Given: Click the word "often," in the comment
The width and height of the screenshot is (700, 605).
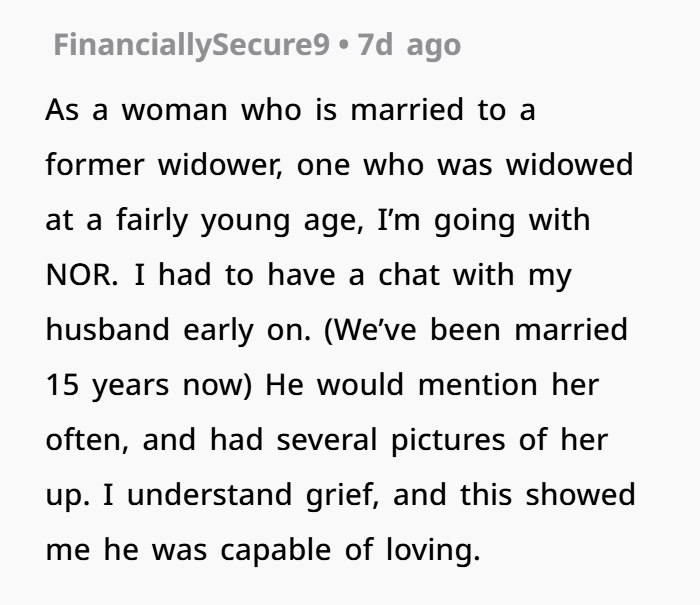Looking at the screenshot, I should [x=89, y=440].
